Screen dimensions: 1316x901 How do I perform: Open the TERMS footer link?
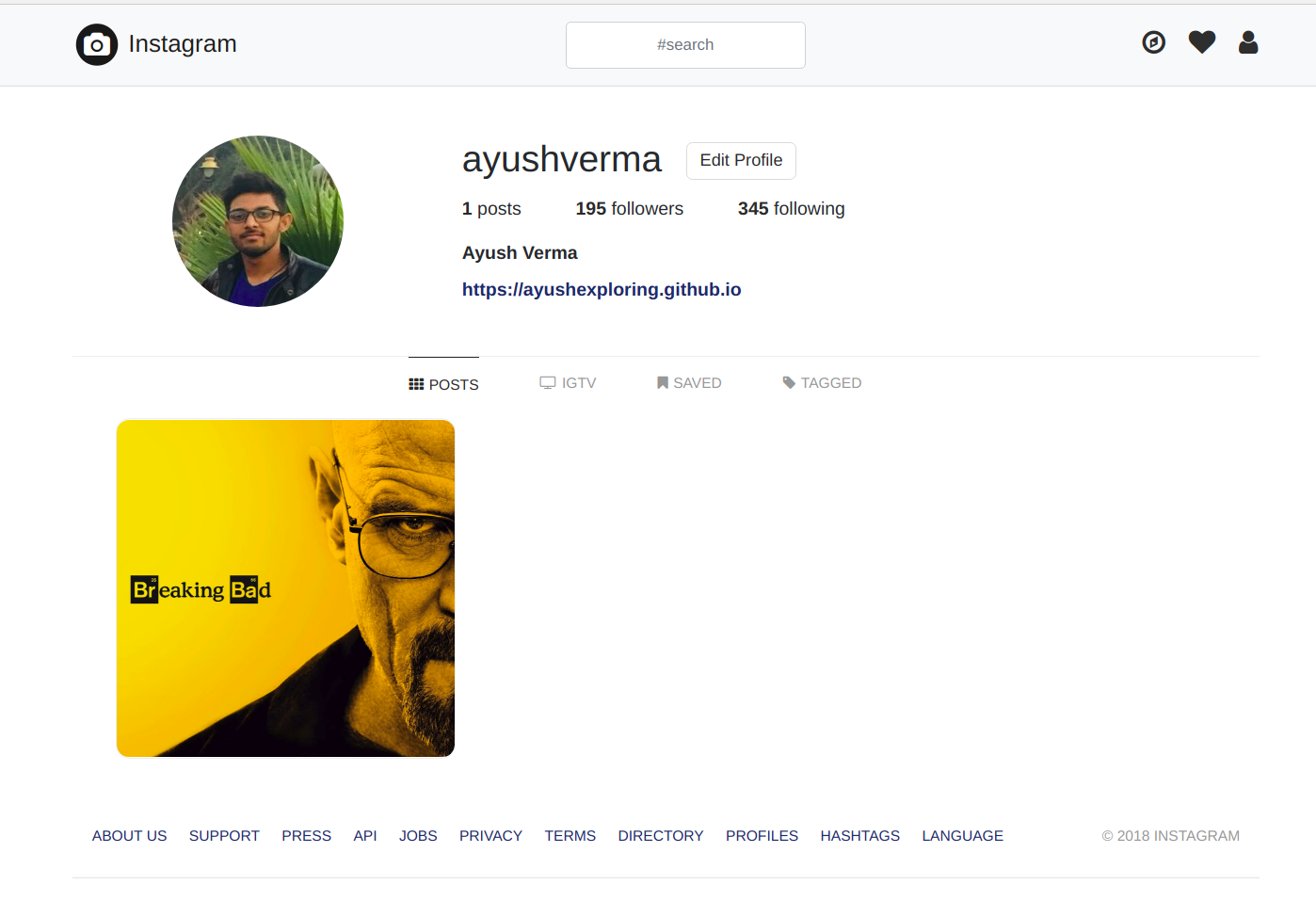570,836
